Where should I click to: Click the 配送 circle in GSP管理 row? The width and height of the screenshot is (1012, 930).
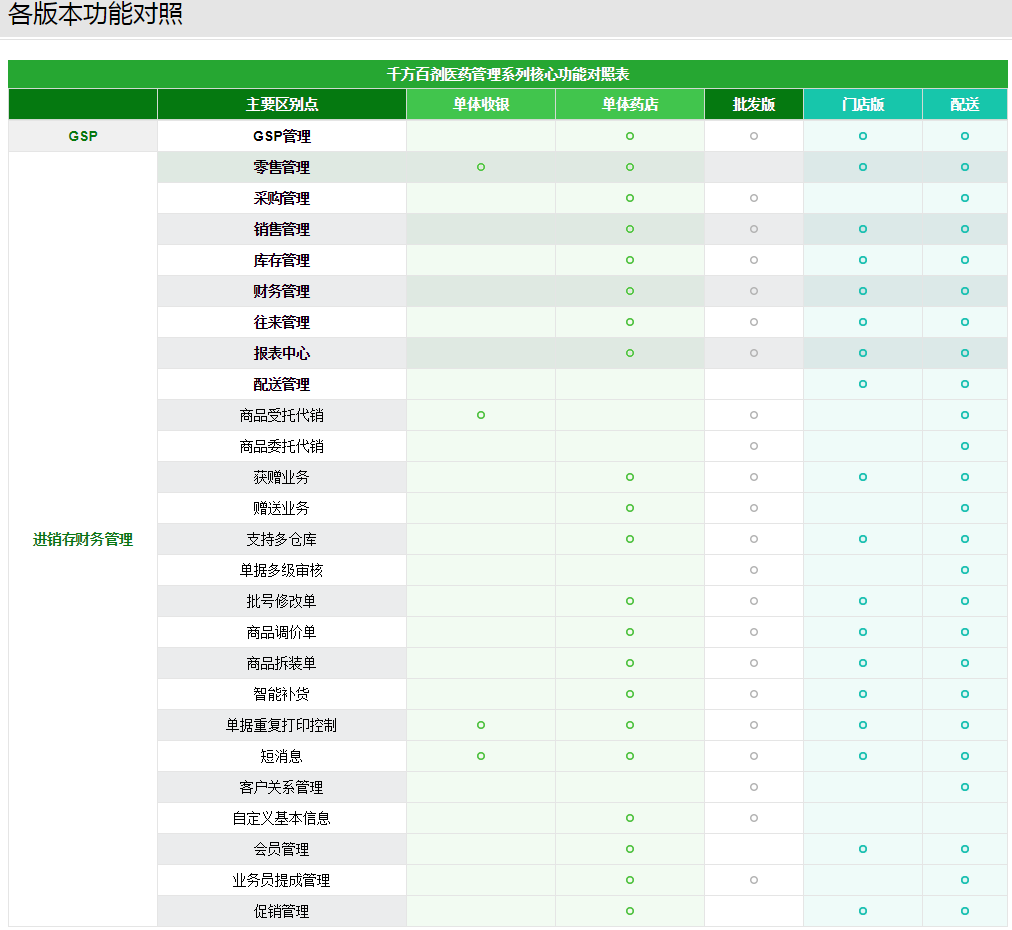click(965, 136)
